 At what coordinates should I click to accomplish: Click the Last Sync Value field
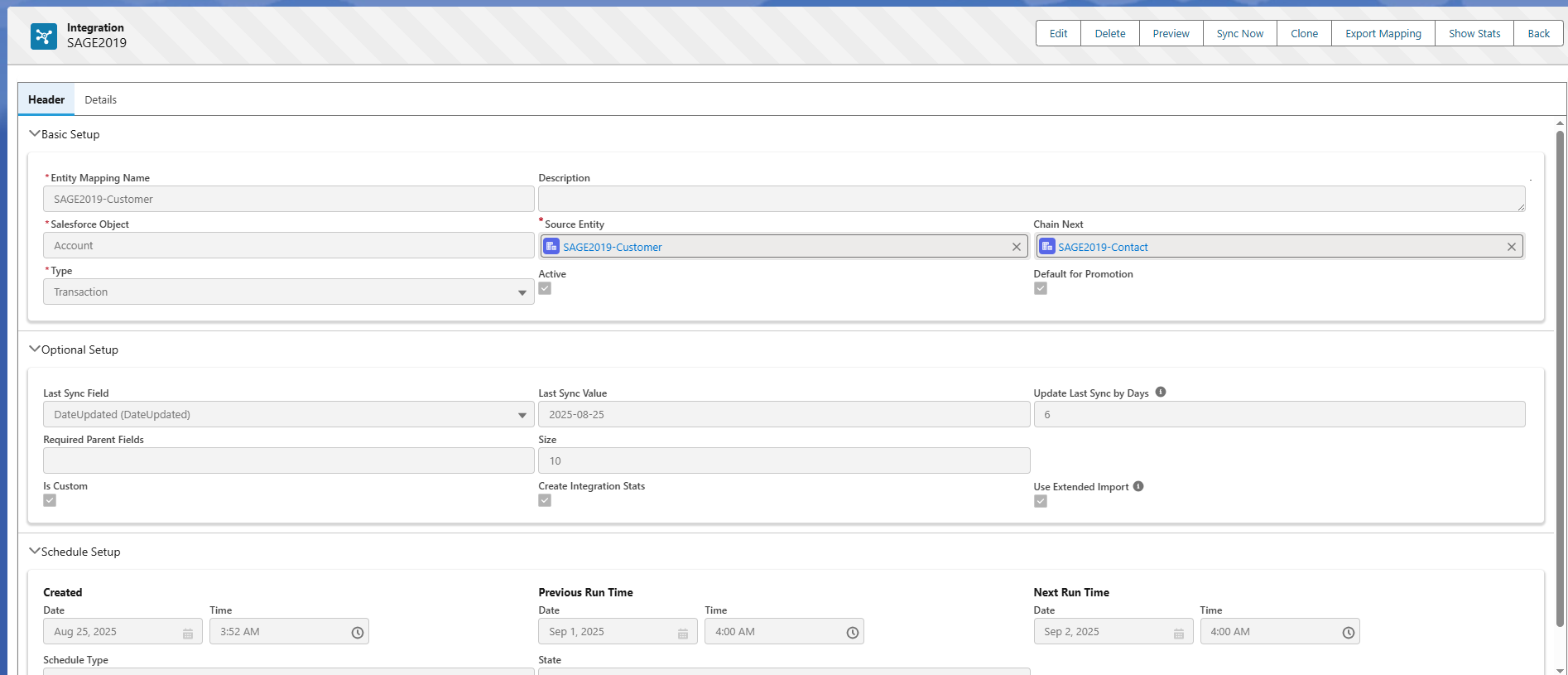pyautogui.click(x=784, y=414)
